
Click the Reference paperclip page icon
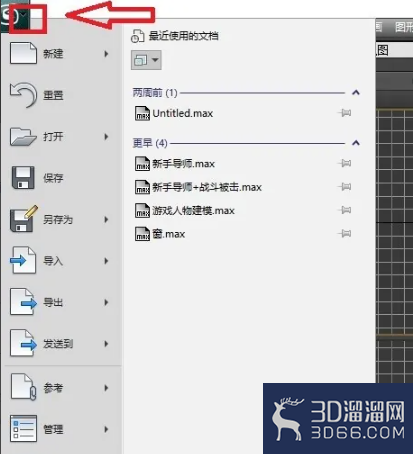(23, 387)
